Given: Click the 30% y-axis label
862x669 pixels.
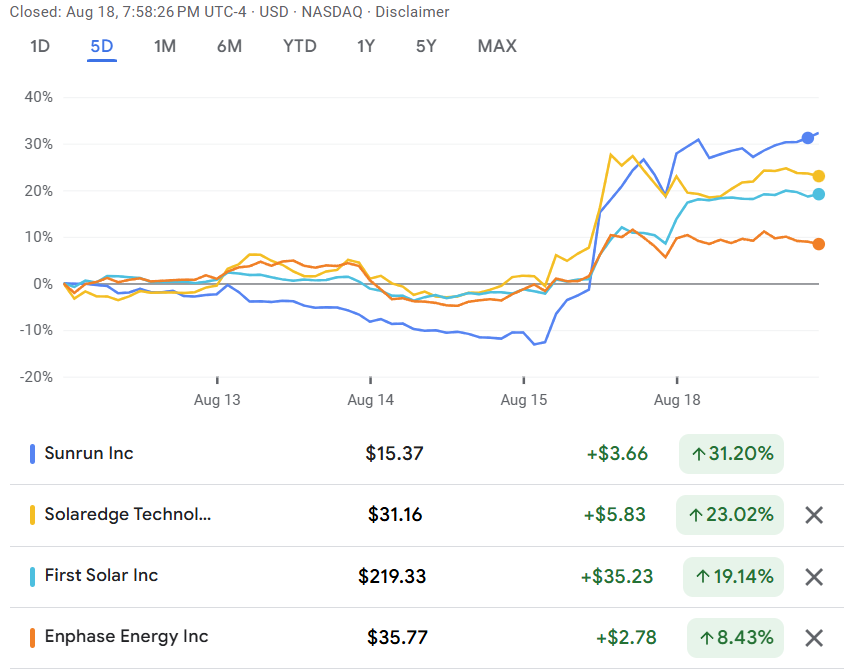Looking at the screenshot, I should coord(38,144).
